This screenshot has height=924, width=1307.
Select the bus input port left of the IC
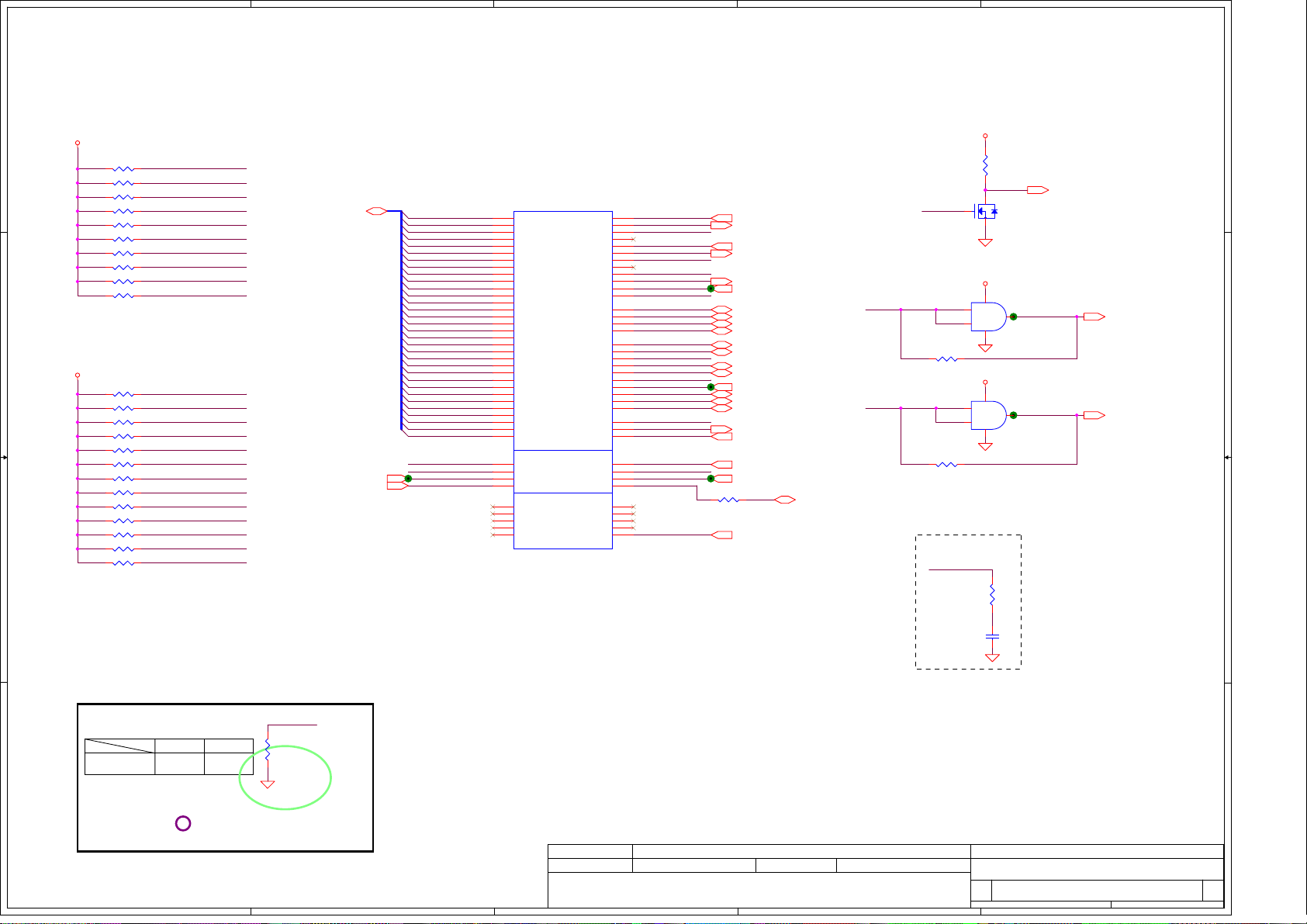pyautogui.click(x=376, y=211)
